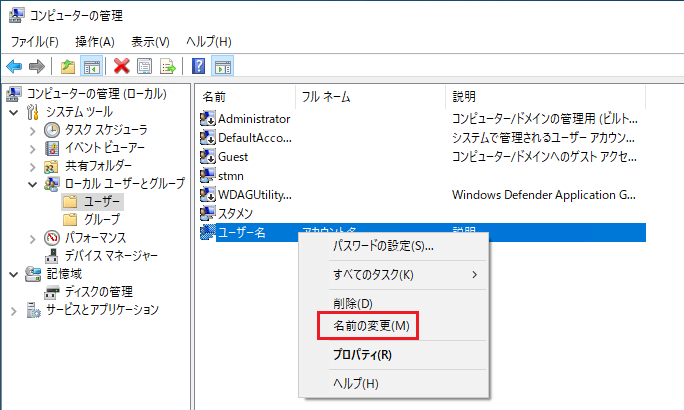Click the Up one level folder icon
Screen dimensions: 684x410
tap(68, 66)
